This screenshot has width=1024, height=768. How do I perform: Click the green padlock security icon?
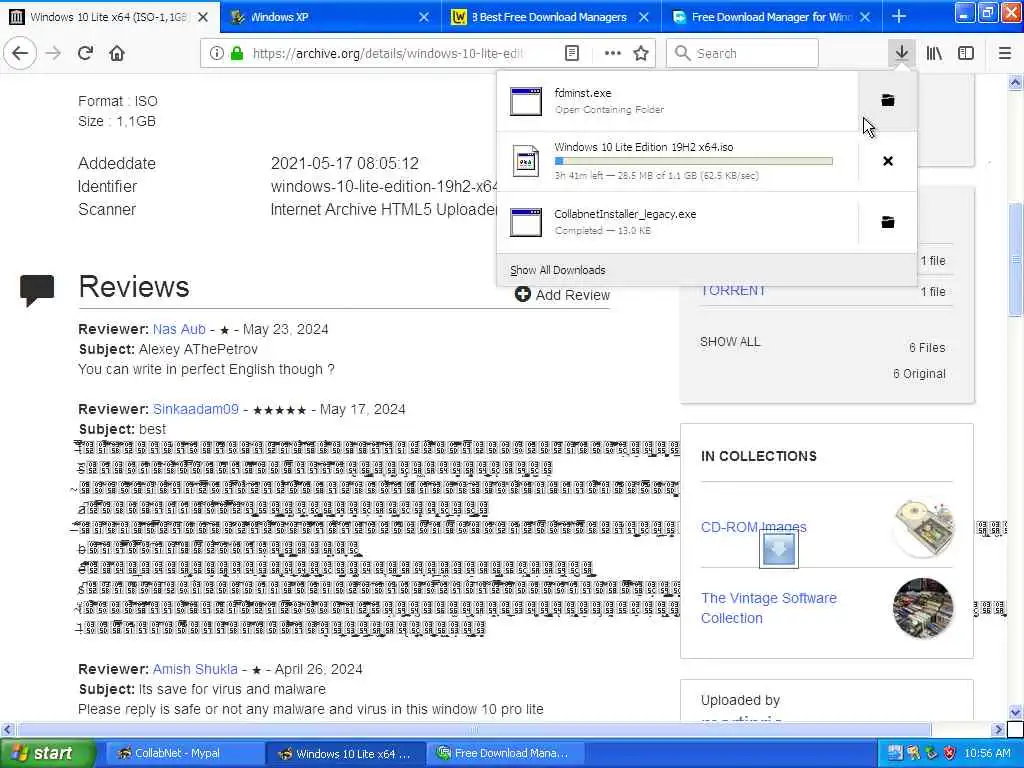pyautogui.click(x=237, y=54)
